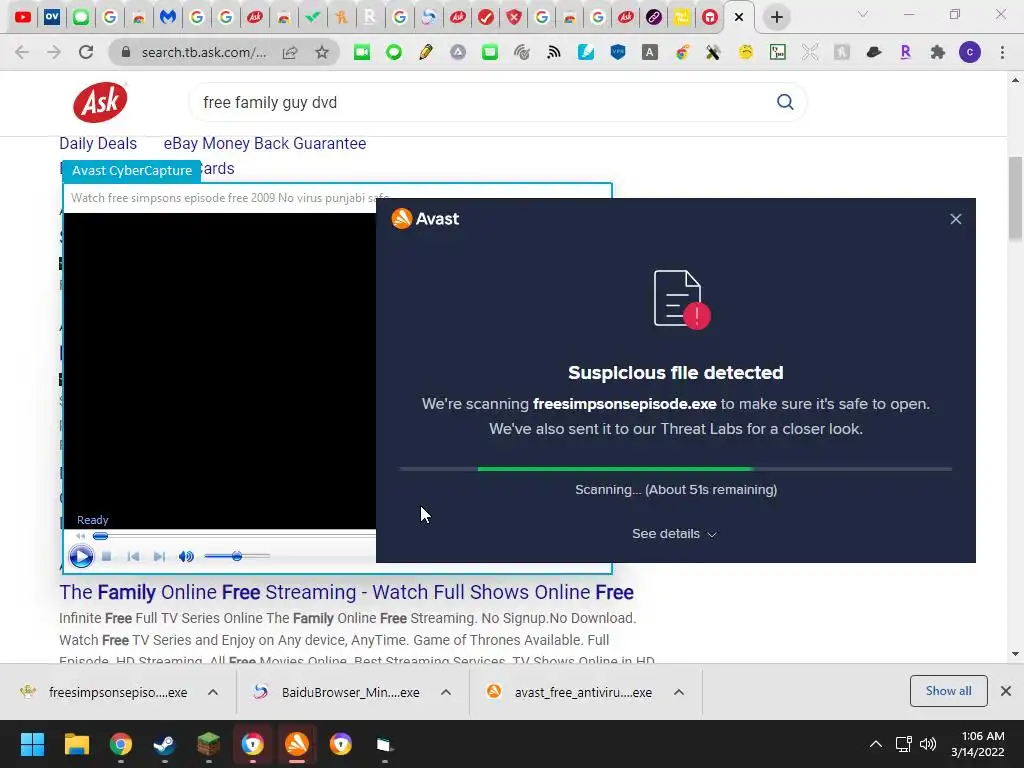Open the blue OV tab

click(x=52, y=18)
